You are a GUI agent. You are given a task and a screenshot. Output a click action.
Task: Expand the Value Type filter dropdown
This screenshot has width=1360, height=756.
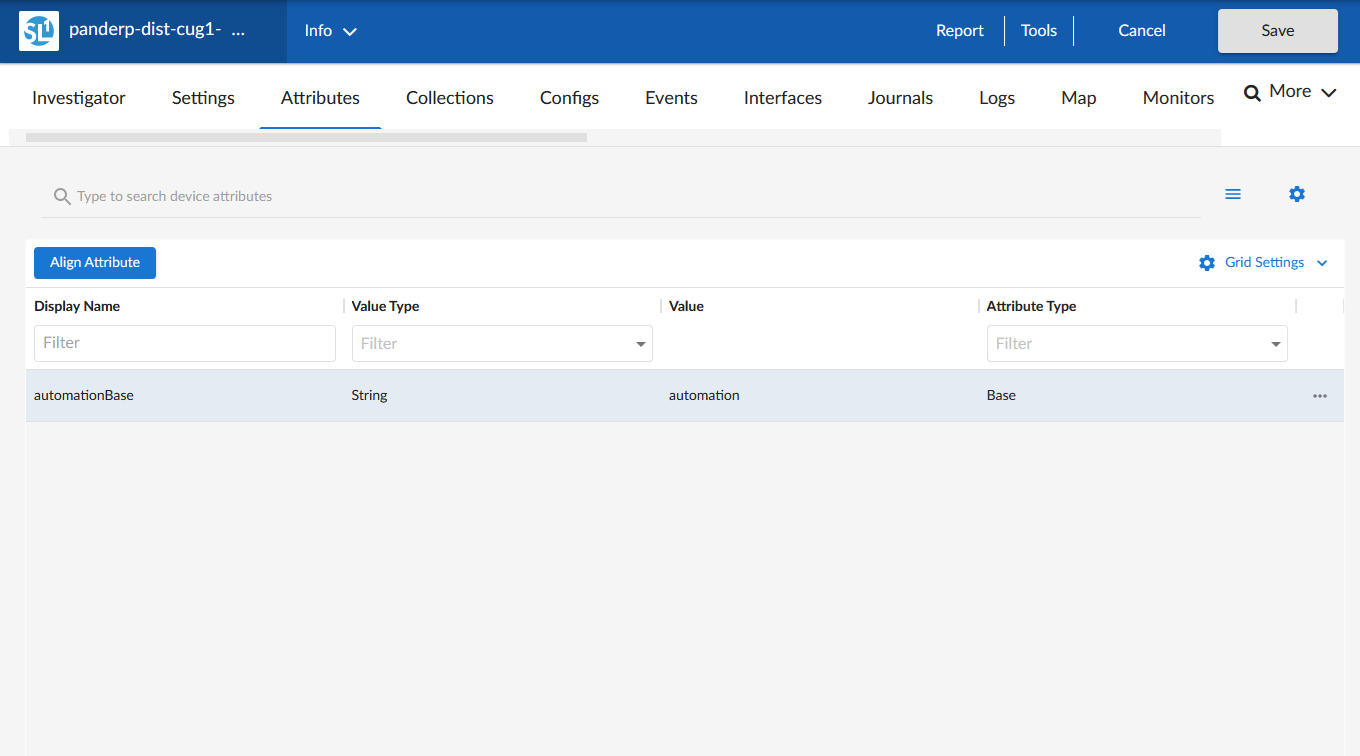click(x=640, y=344)
